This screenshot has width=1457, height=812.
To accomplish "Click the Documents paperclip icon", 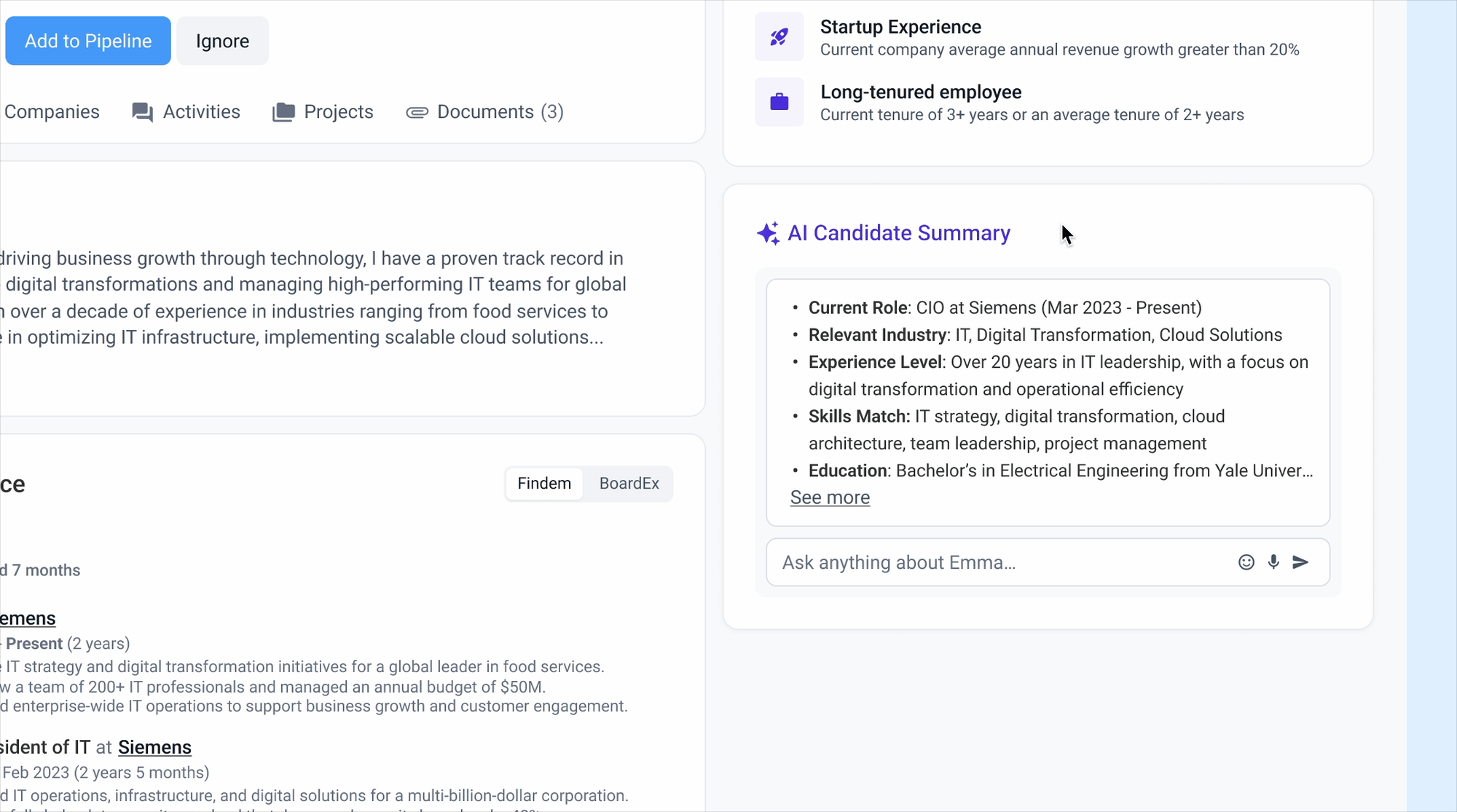I will coord(417,112).
